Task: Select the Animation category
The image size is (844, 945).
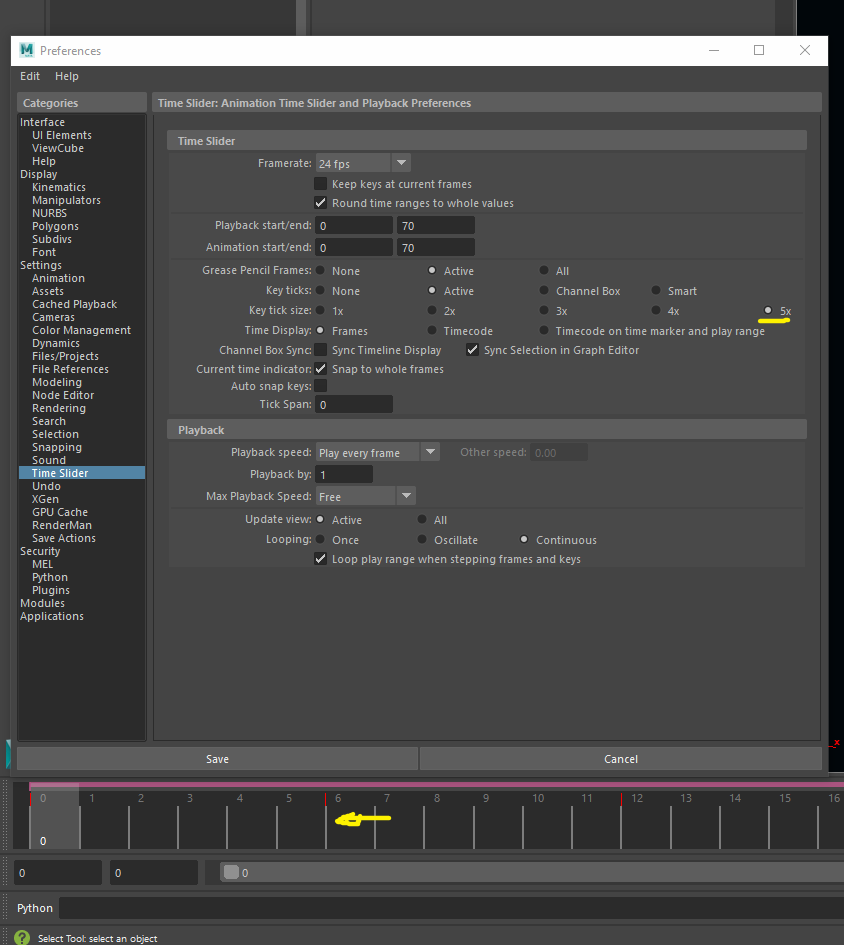Action: pyautogui.click(x=58, y=278)
